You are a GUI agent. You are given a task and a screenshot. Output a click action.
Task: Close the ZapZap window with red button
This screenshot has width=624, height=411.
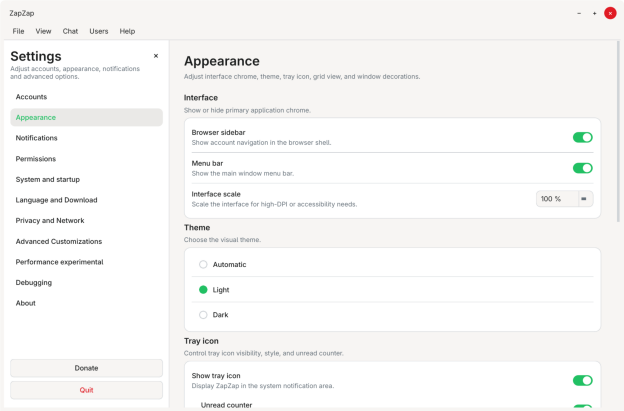pyautogui.click(x=610, y=13)
